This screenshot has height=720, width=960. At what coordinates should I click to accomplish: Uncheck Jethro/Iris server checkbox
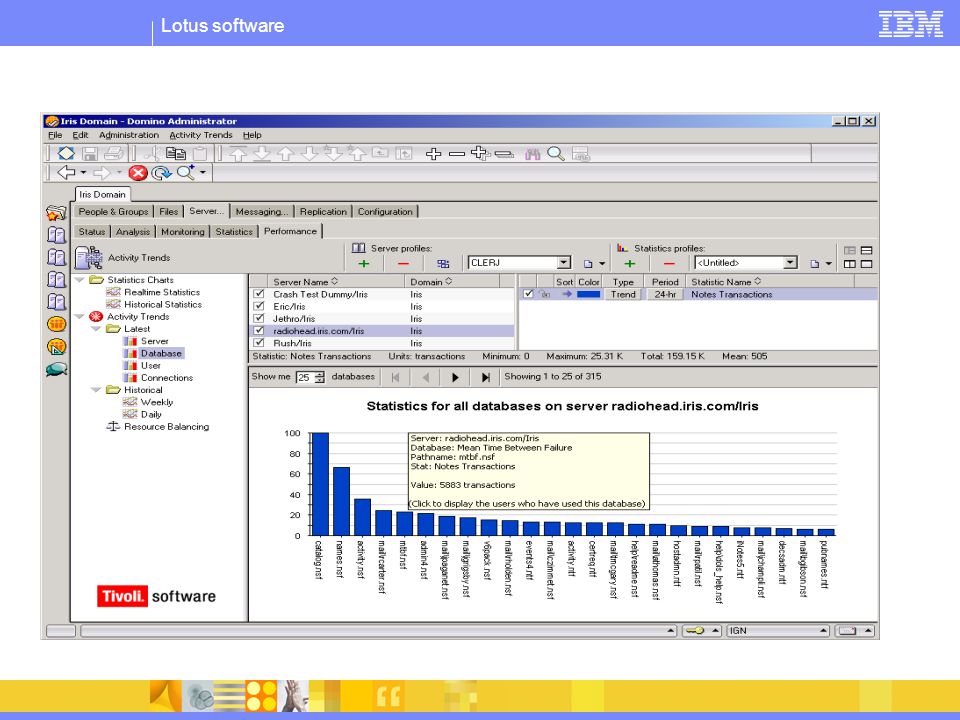point(259,318)
